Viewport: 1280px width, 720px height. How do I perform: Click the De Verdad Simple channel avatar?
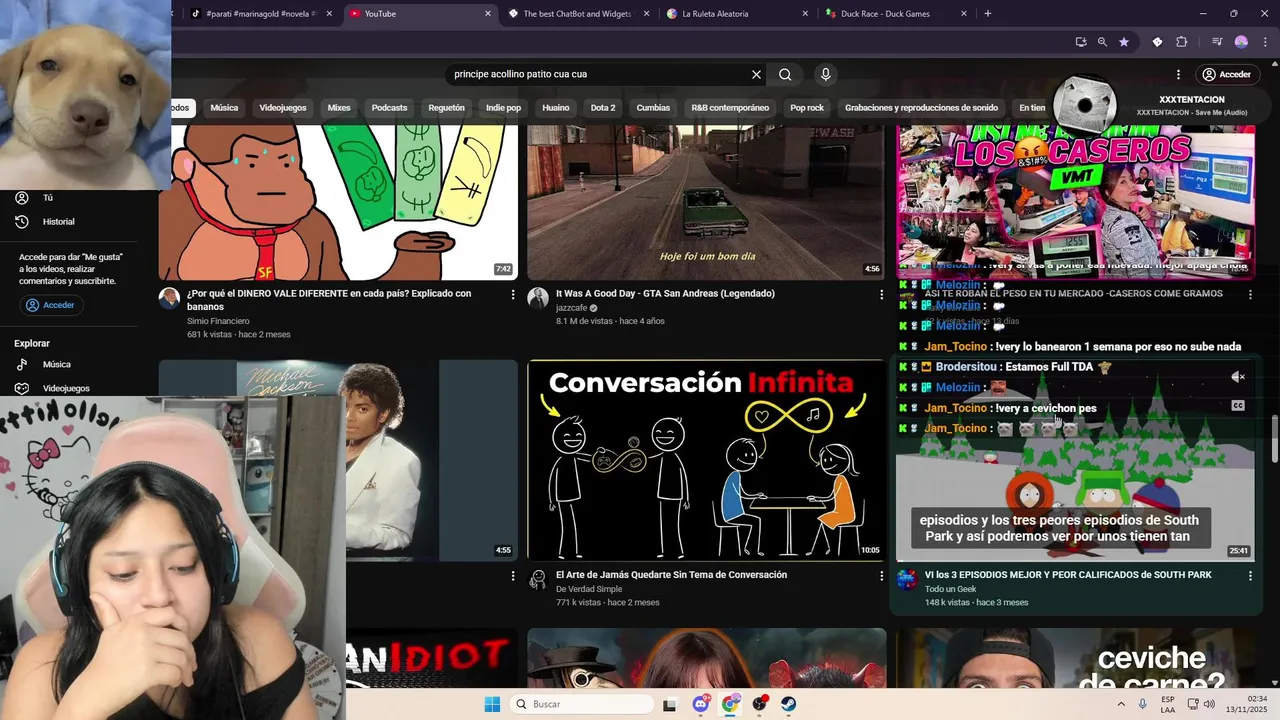point(538,580)
